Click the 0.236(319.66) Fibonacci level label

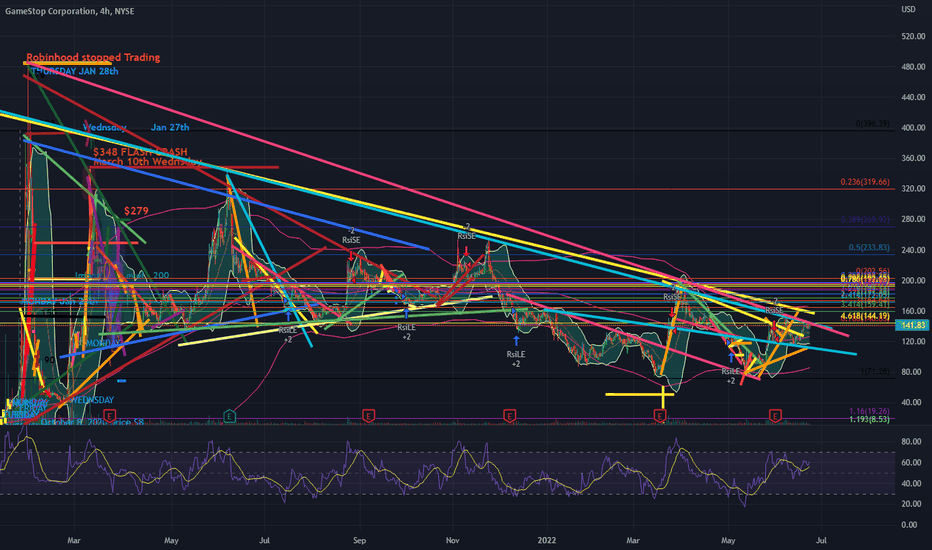[865, 182]
